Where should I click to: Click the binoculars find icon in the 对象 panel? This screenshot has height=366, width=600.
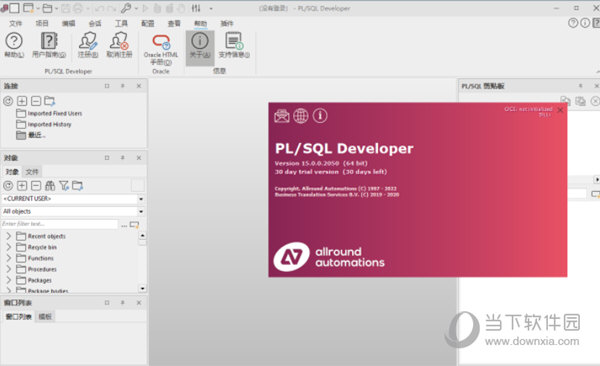pos(50,186)
